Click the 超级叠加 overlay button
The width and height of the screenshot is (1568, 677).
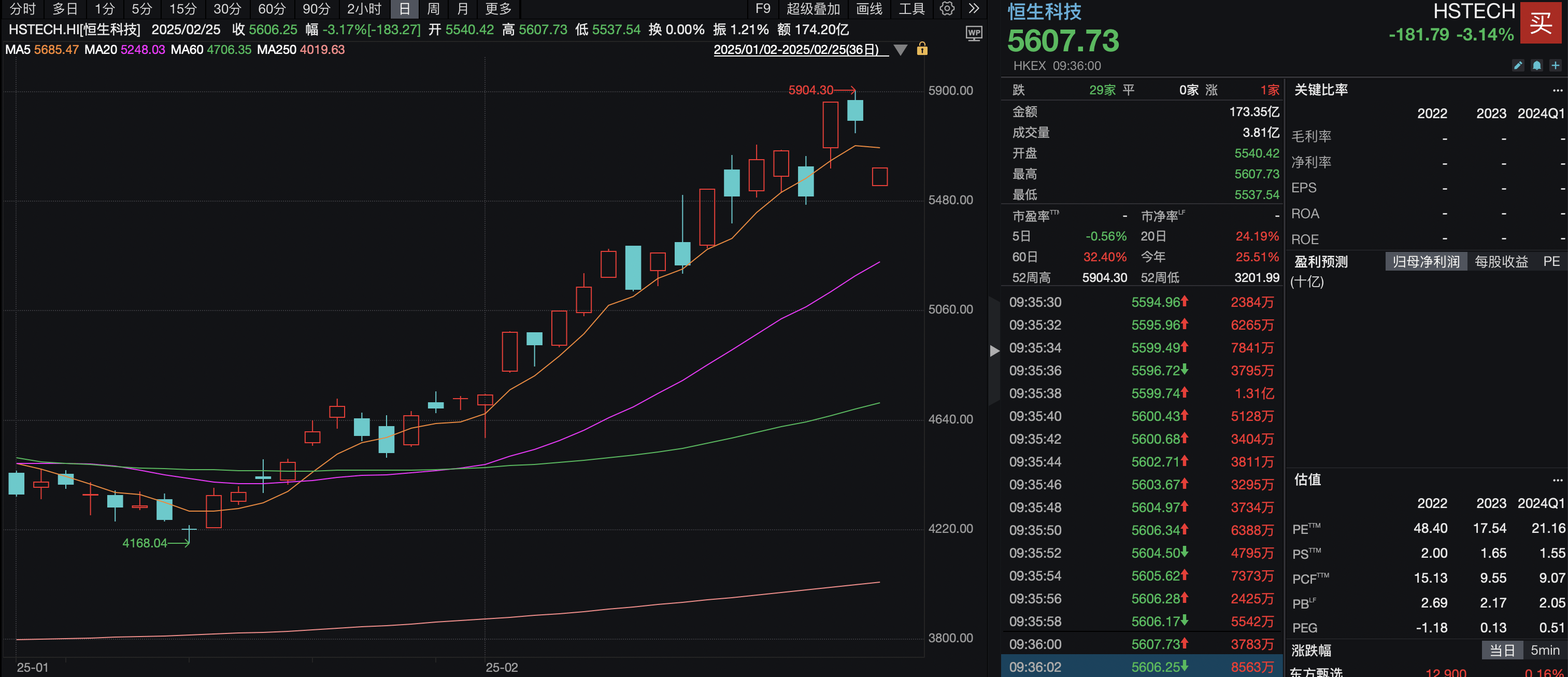[813, 8]
